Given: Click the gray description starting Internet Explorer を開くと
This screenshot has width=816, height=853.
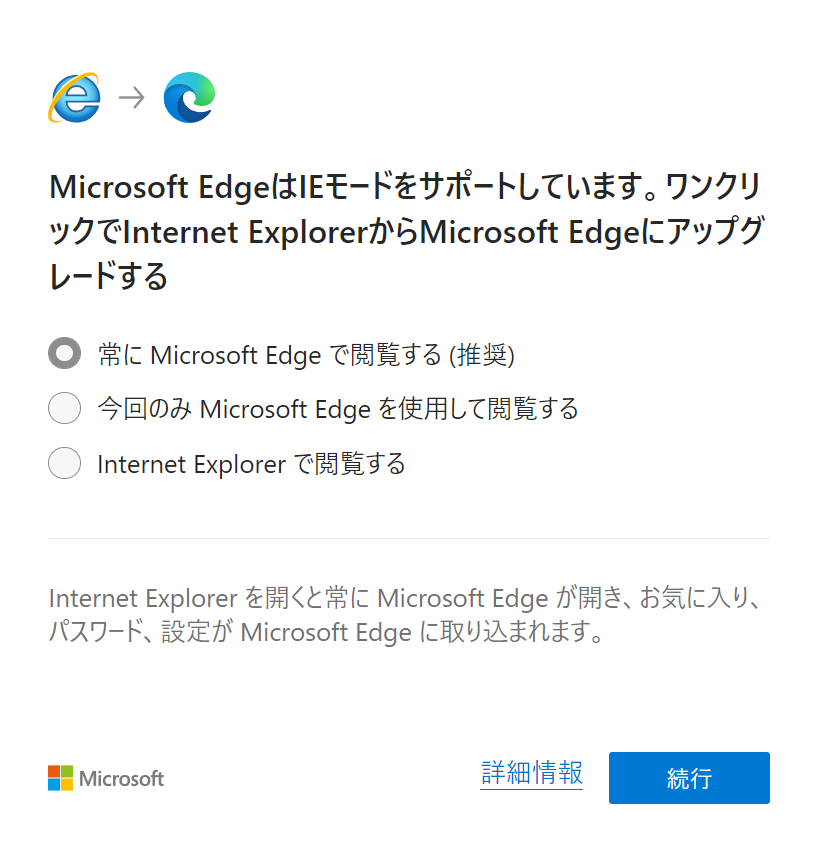Looking at the screenshot, I should (407, 599).
